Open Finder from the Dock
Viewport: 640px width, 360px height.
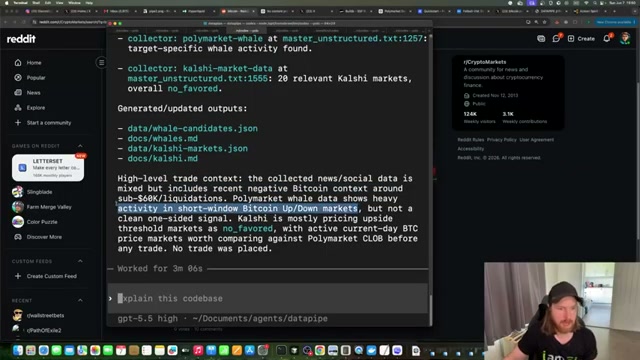[x=18, y=350]
